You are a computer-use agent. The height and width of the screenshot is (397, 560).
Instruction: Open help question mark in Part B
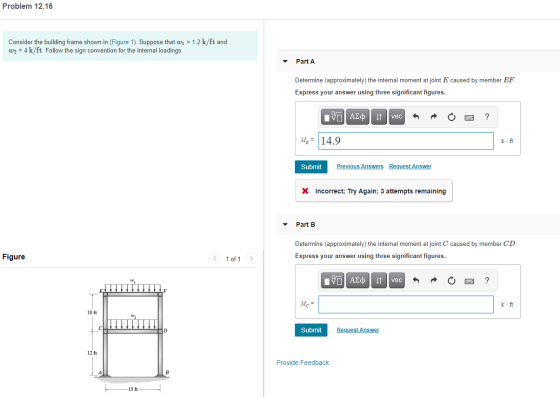(487, 280)
